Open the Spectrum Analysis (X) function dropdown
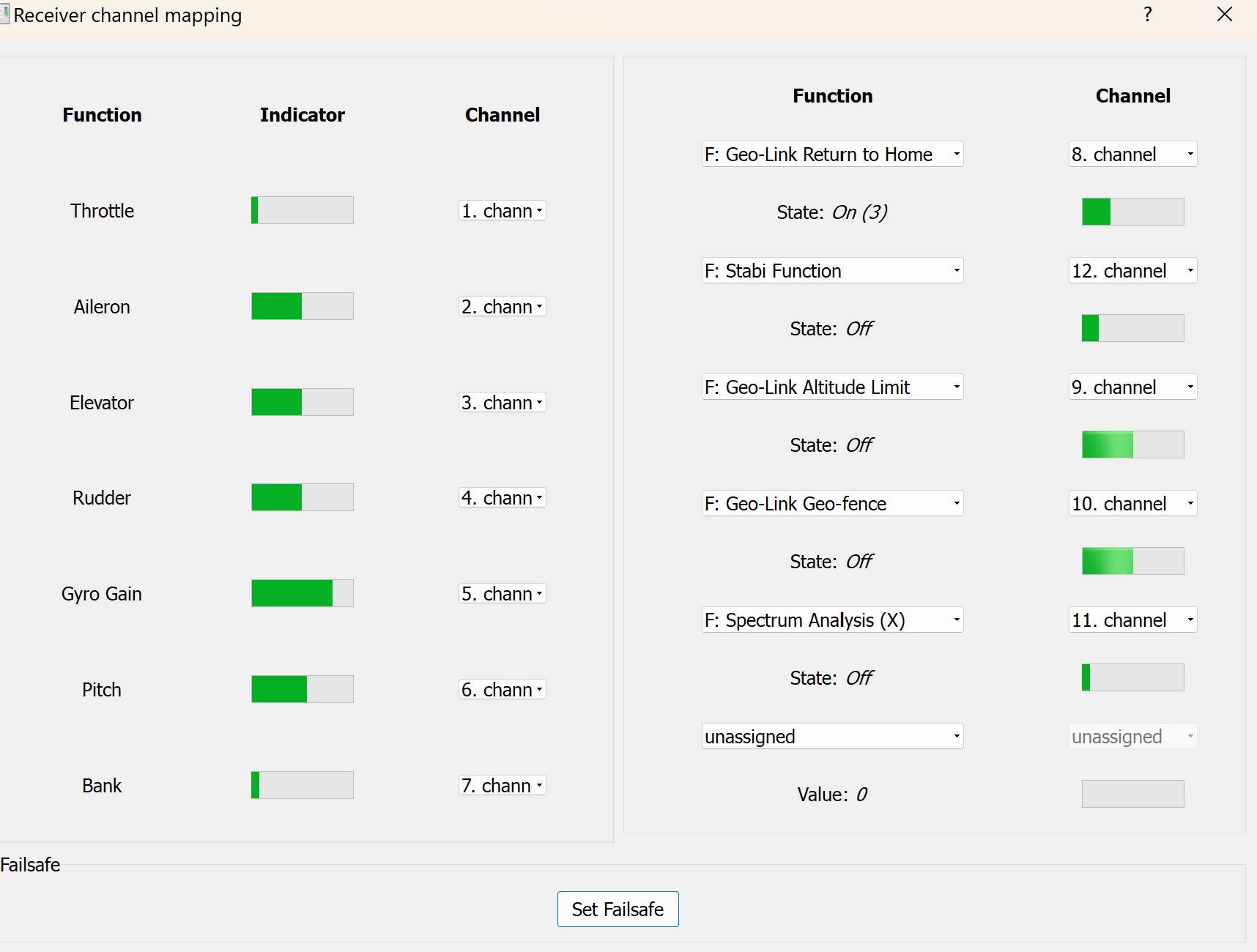 click(x=832, y=620)
